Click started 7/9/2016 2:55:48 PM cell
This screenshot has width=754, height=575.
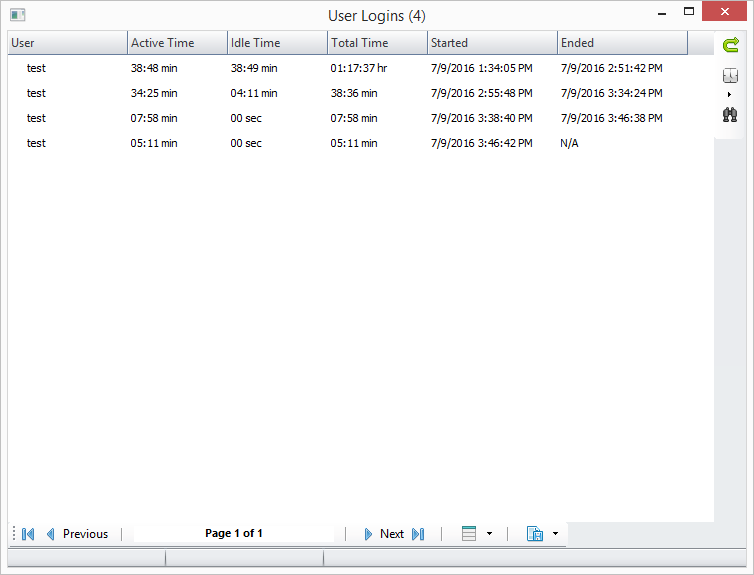pyautogui.click(x=481, y=93)
